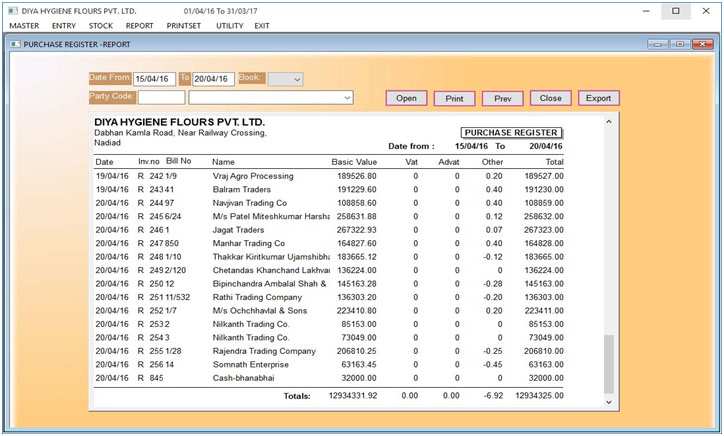Open the party name dropdown list
Screen dimensions: 724x436
click(347, 98)
